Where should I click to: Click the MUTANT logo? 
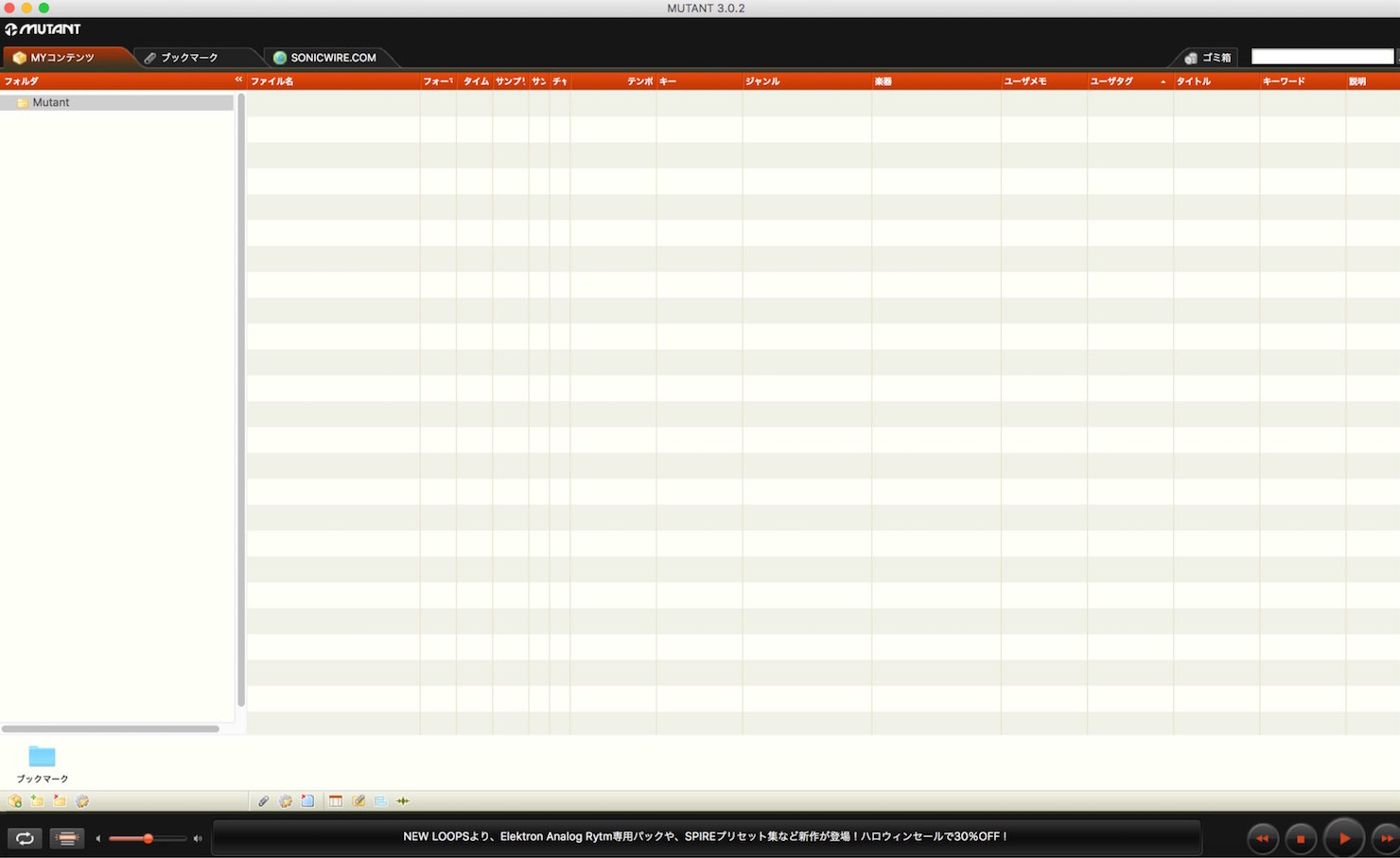(43, 29)
